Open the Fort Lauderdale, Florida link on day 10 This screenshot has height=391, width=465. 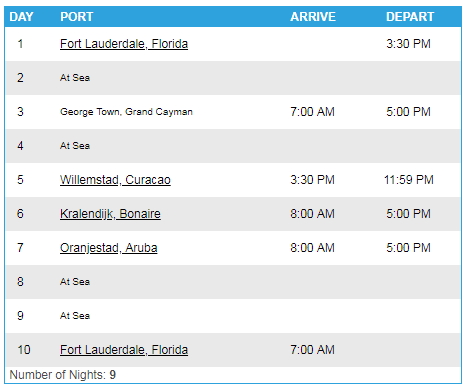[x=124, y=350]
